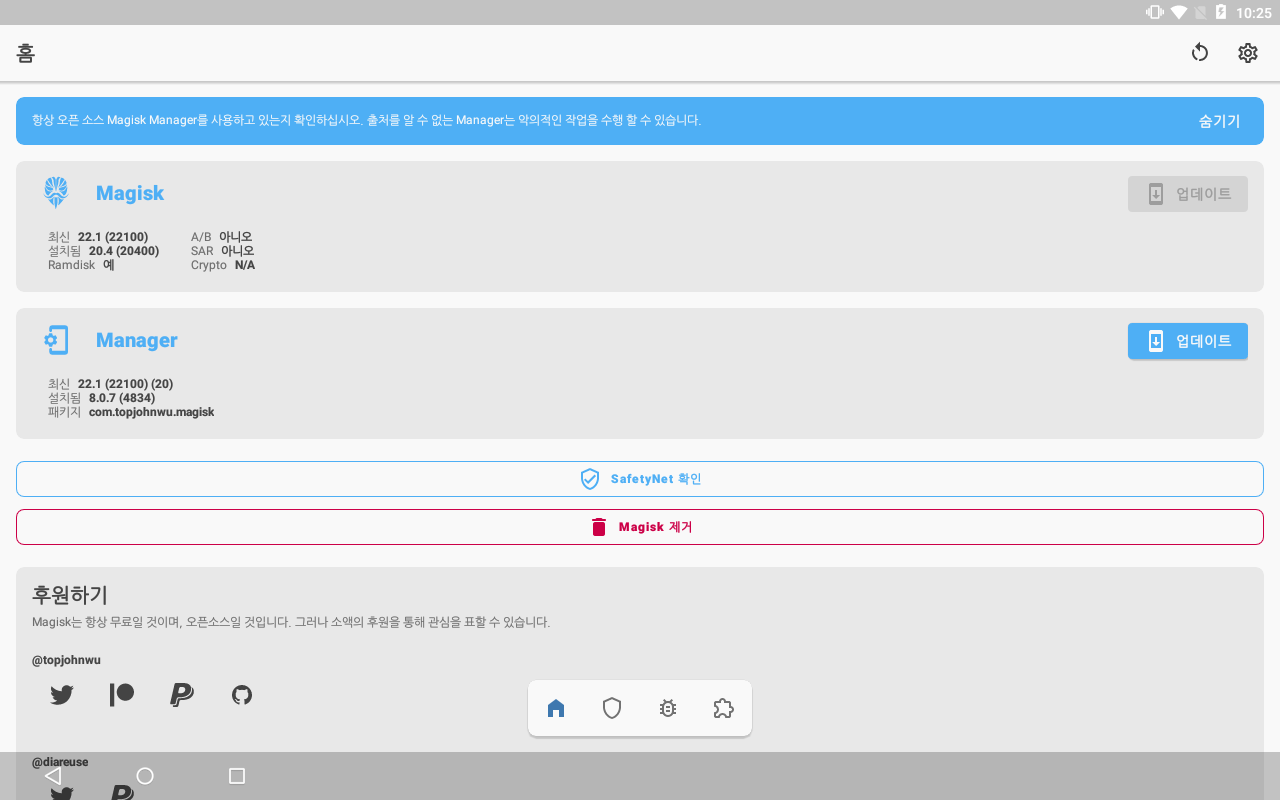The image size is (1280, 800).
Task: Run the SafetyNet 확인 check
Action: pos(640,479)
